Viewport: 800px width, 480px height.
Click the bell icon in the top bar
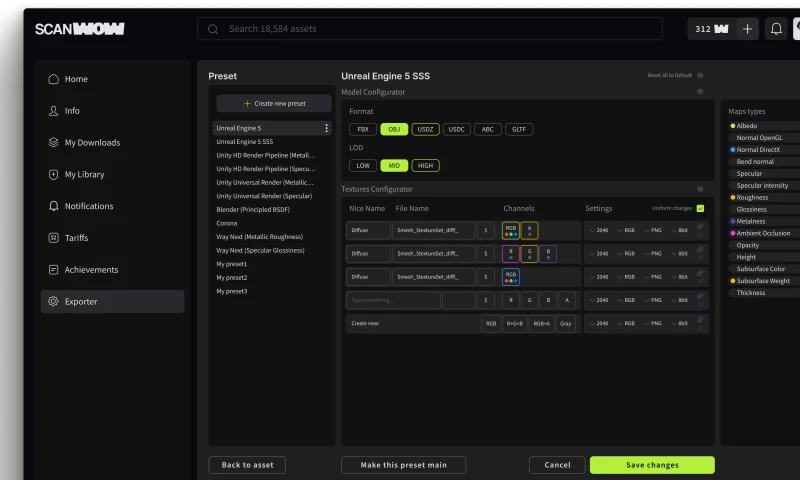click(x=776, y=29)
